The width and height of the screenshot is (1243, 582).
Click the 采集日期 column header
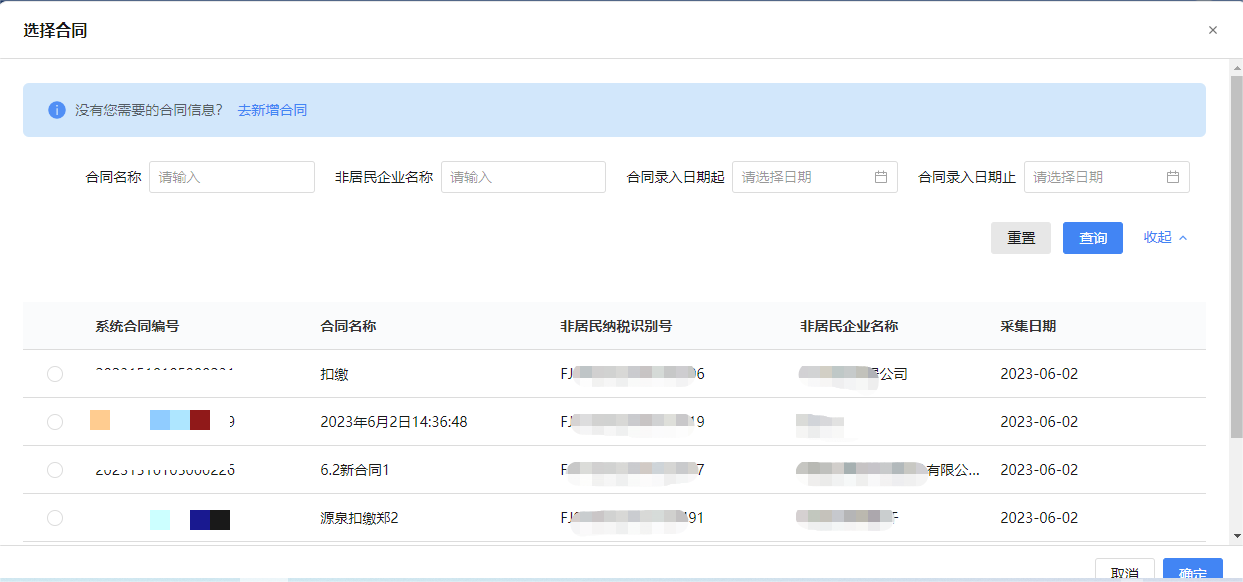click(x=1028, y=326)
